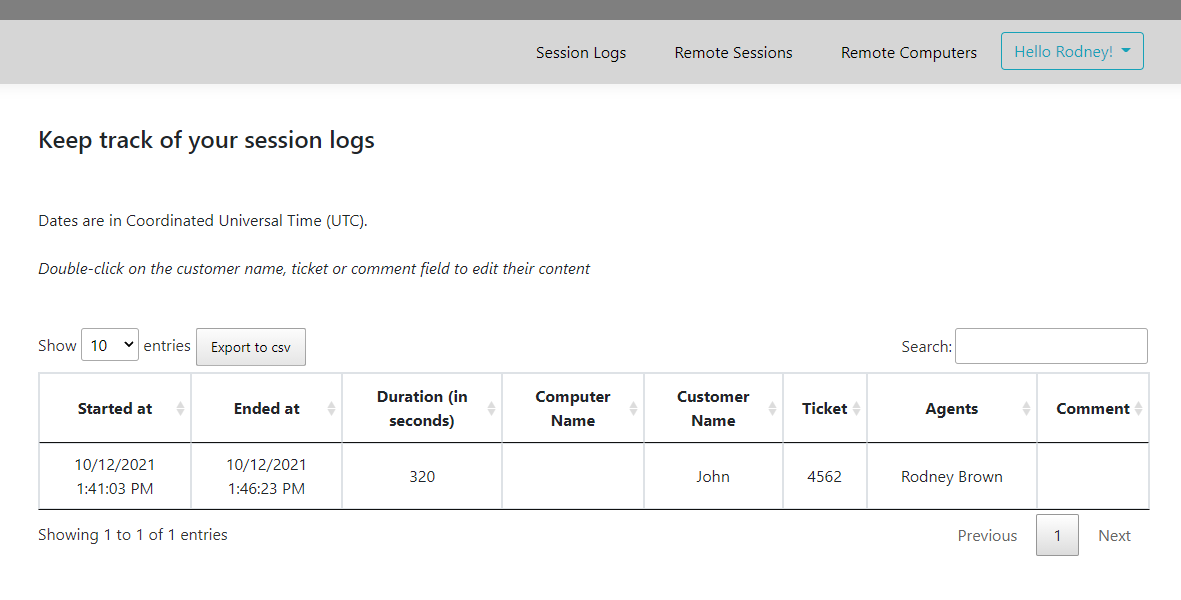Select page 1 in pagination
The image size is (1181, 600).
tap(1057, 535)
